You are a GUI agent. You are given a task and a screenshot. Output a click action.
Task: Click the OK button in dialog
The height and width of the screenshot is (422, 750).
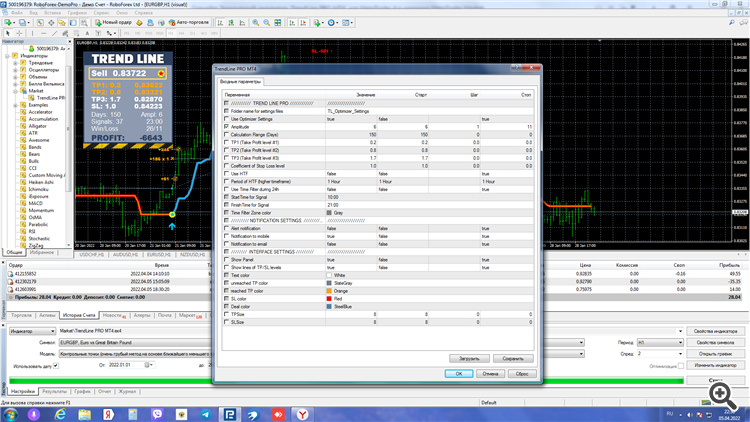pyautogui.click(x=459, y=374)
